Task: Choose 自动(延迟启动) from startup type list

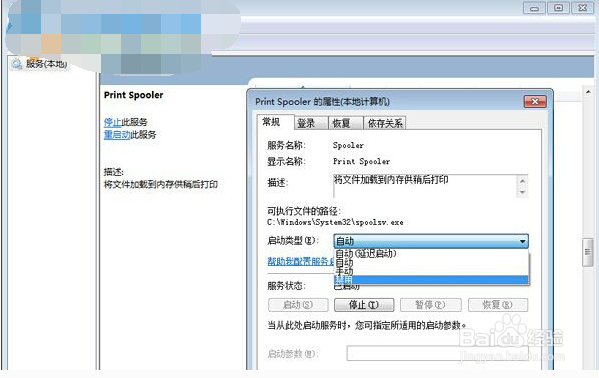Action: point(431,253)
